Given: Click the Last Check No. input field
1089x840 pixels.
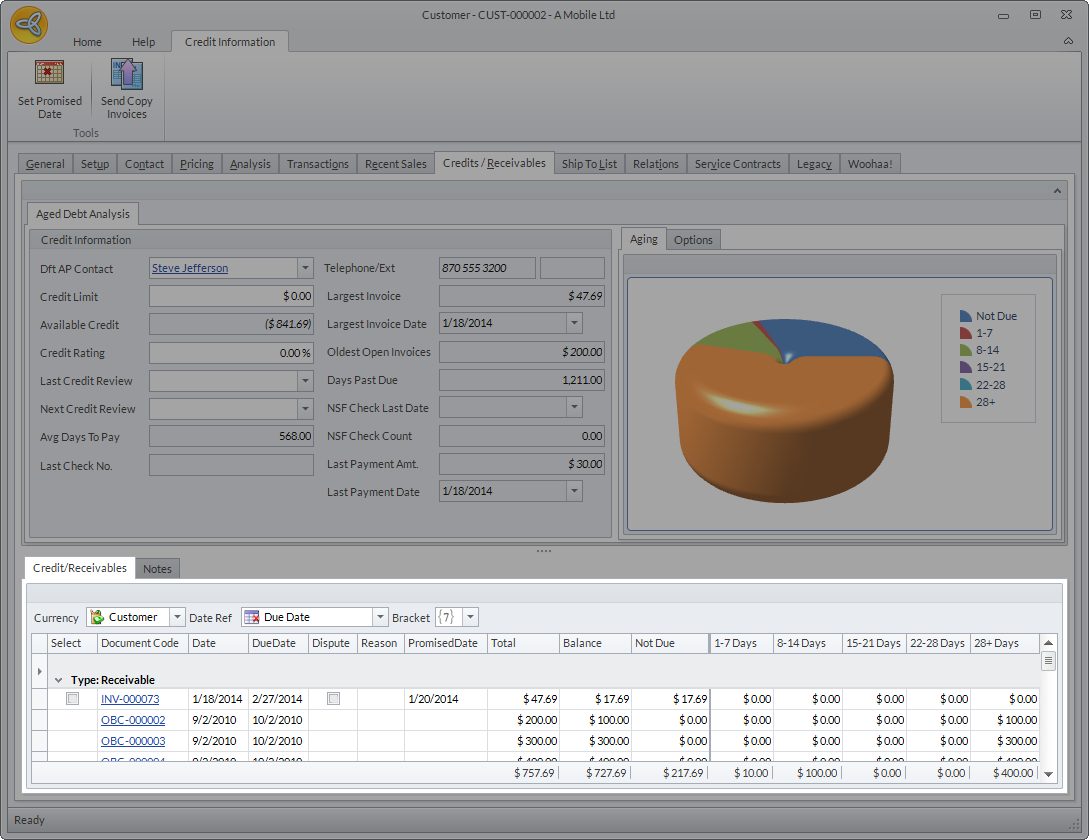Looking at the screenshot, I should tap(231, 465).
